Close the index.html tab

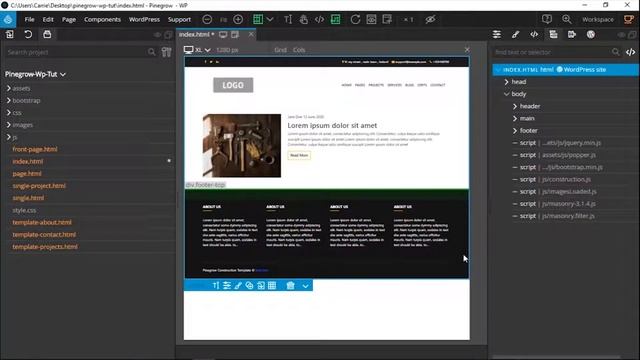[251, 35]
